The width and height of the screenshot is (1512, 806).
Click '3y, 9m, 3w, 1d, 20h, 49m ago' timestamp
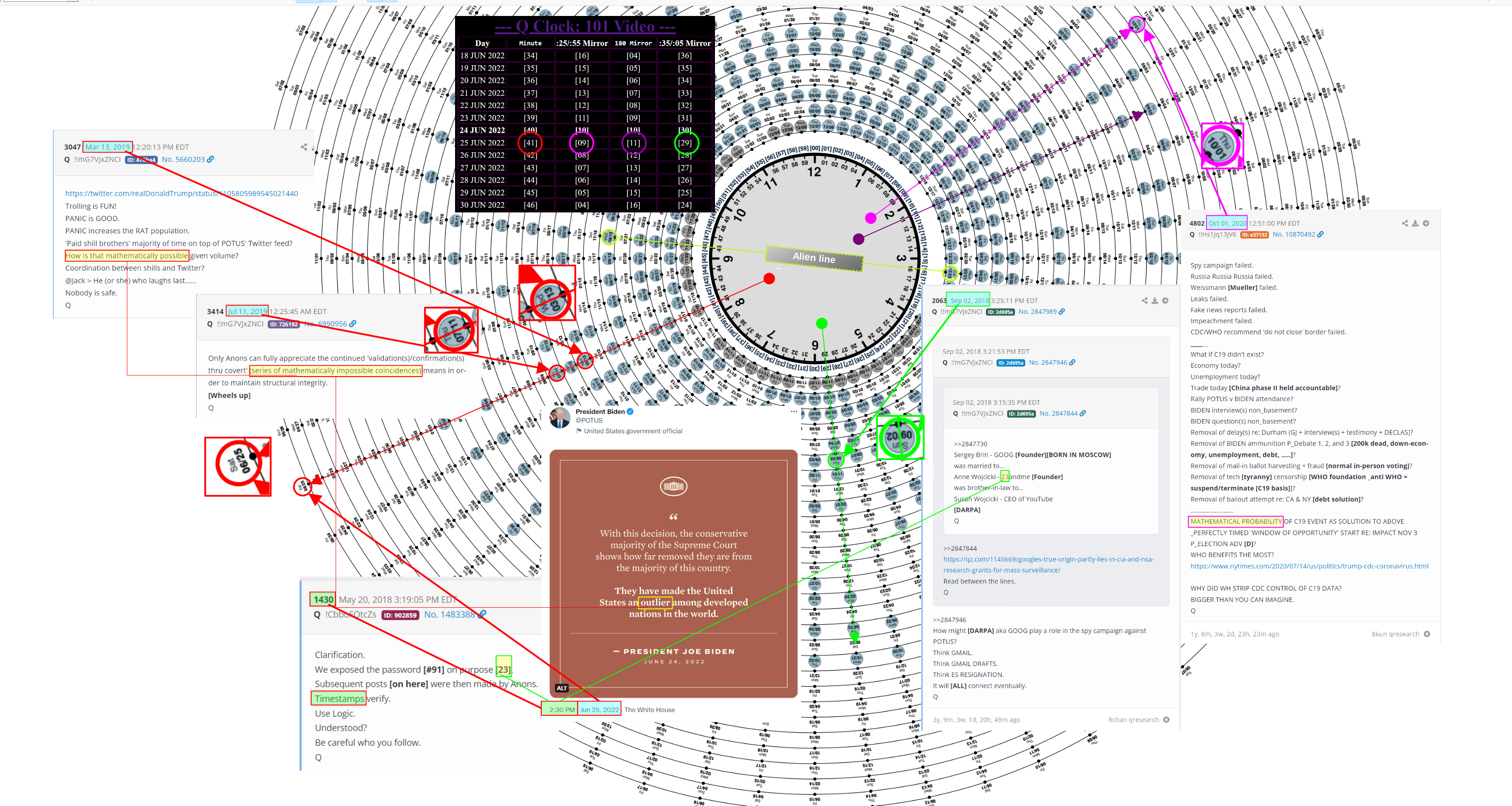[x=976, y=720]
